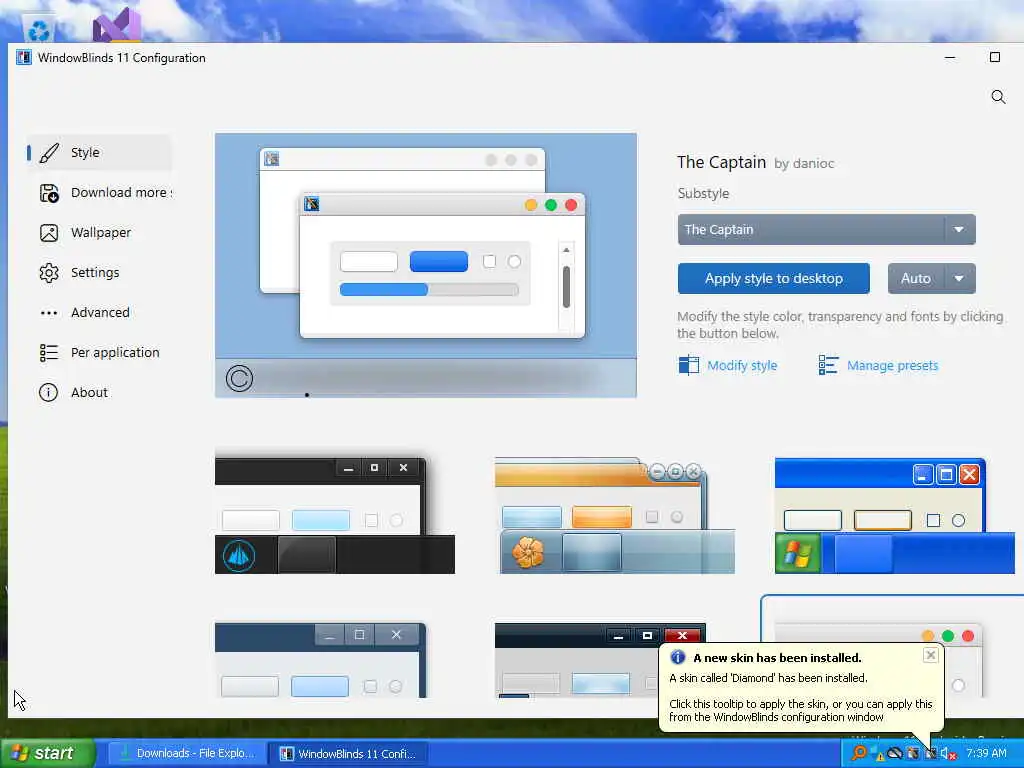Open Download more styles section
The width and height of the screenshot is (1024, 768).
pyautogui.click(x=99, y=193)
